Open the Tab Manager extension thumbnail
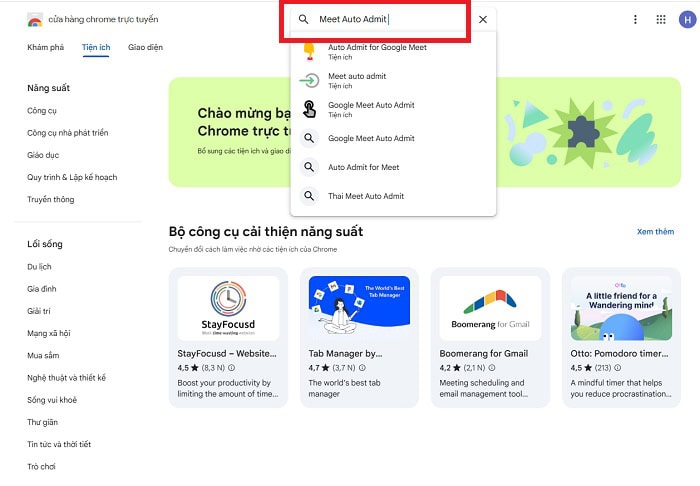 coord(359,308)
